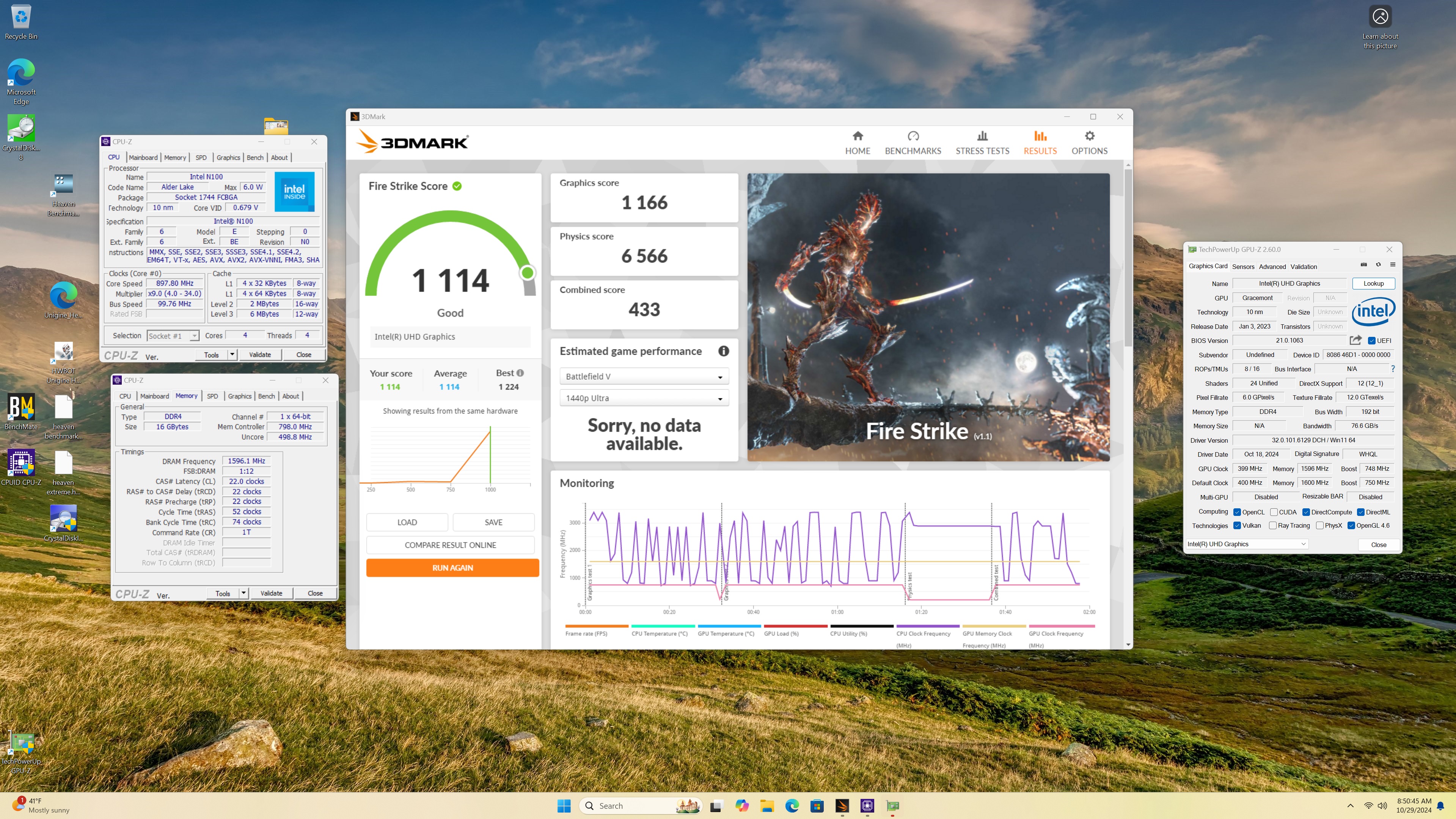Open GPU-Z hamburger menu icon
The width and height of the screenshot is (1456, 819).
coord(1393,264)
